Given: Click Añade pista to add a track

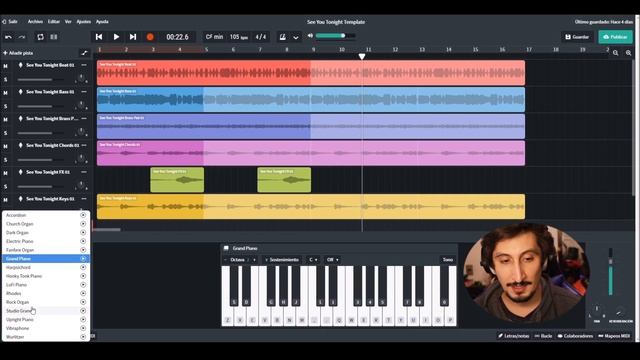Looking at the screenshot, I should [18, 53].
